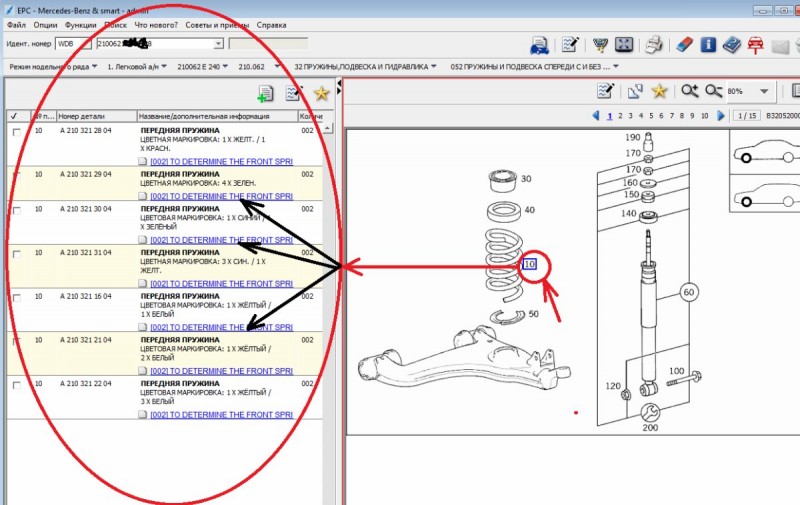Screen dimensions: 800x505
Task: Click footnote icon for A 210 321 16 04
Action: click(x=143, y=327)
